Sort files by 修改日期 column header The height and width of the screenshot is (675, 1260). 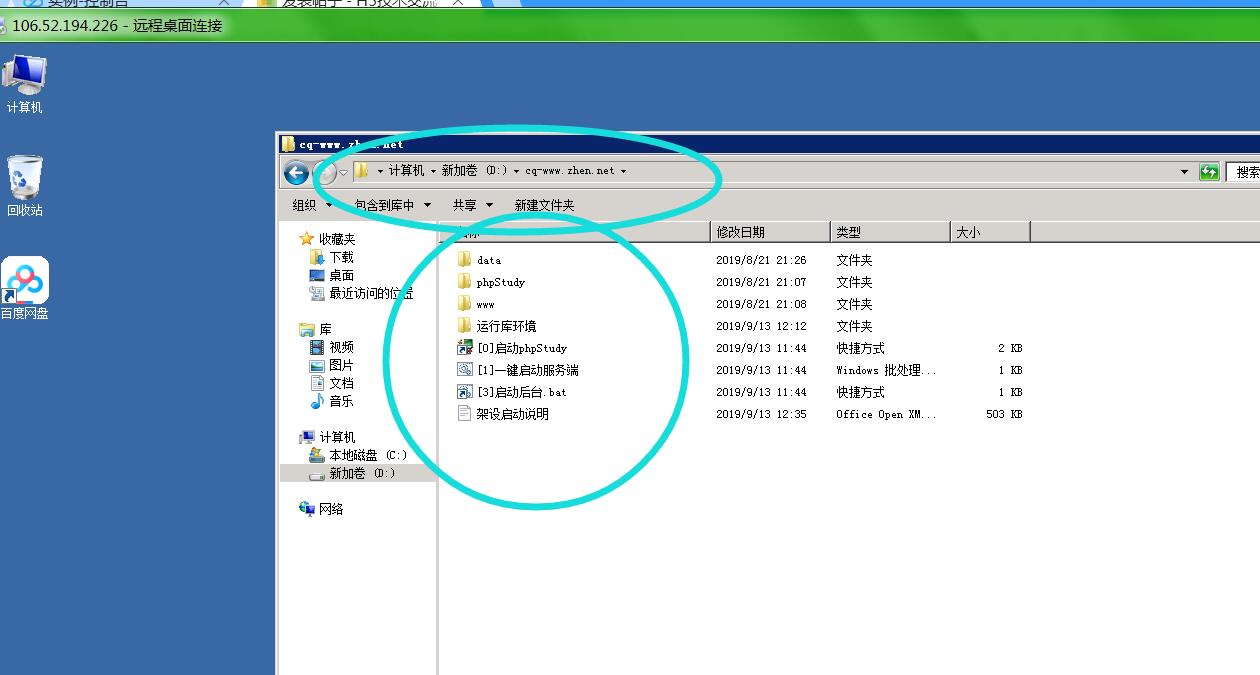coord(740,232)
